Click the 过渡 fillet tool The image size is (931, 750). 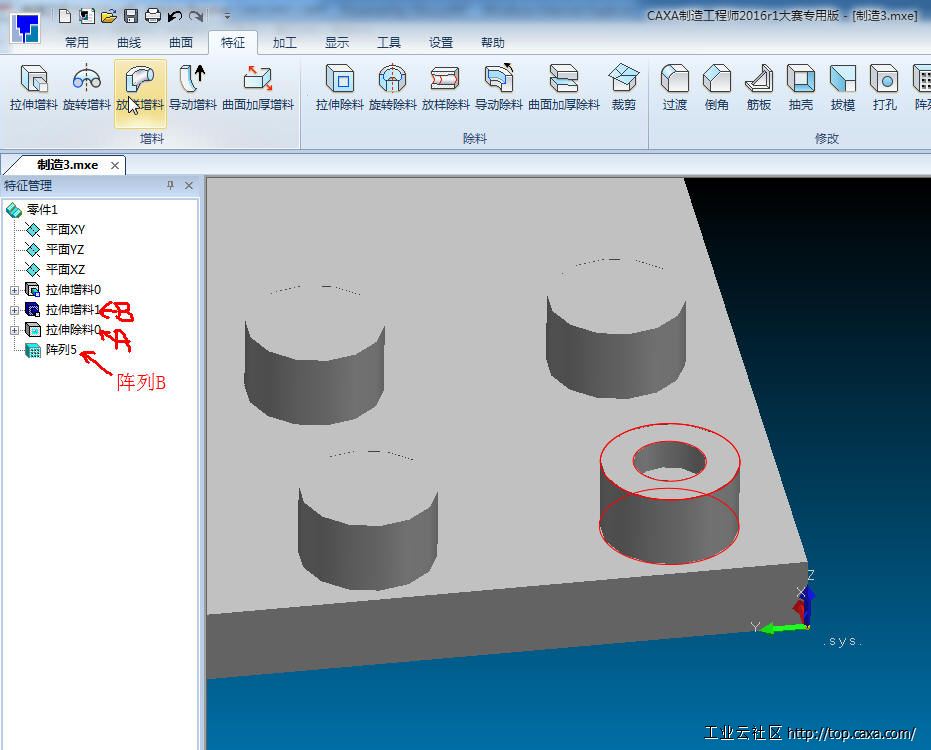675,87
